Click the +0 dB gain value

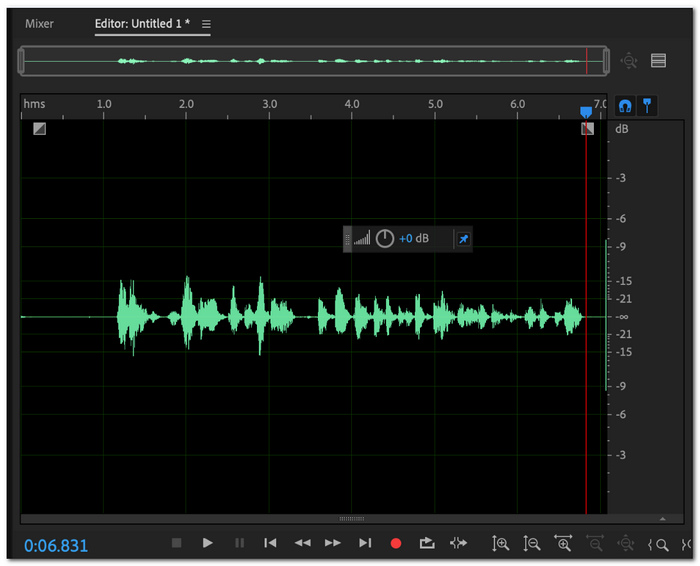pyautogui.click(x=414, y=238)
